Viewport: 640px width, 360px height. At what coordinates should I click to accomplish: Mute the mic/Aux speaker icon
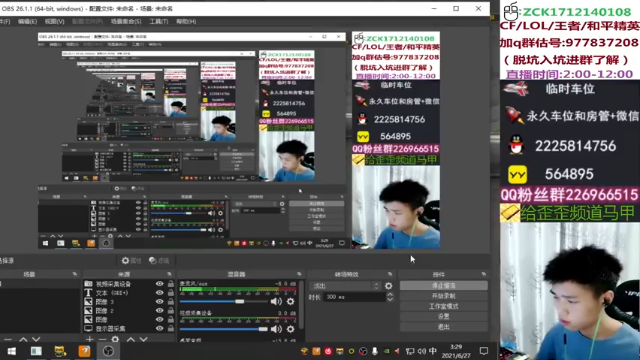[x=276, y=302]
